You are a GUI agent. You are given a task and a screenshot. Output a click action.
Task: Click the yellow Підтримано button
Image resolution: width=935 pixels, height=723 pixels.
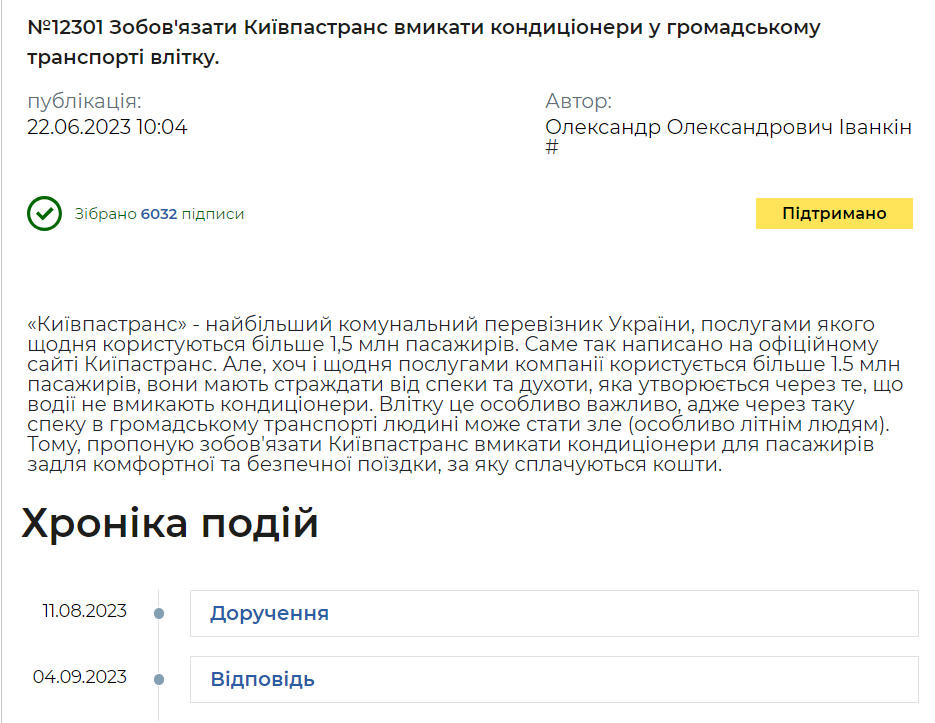pos(833,214)
